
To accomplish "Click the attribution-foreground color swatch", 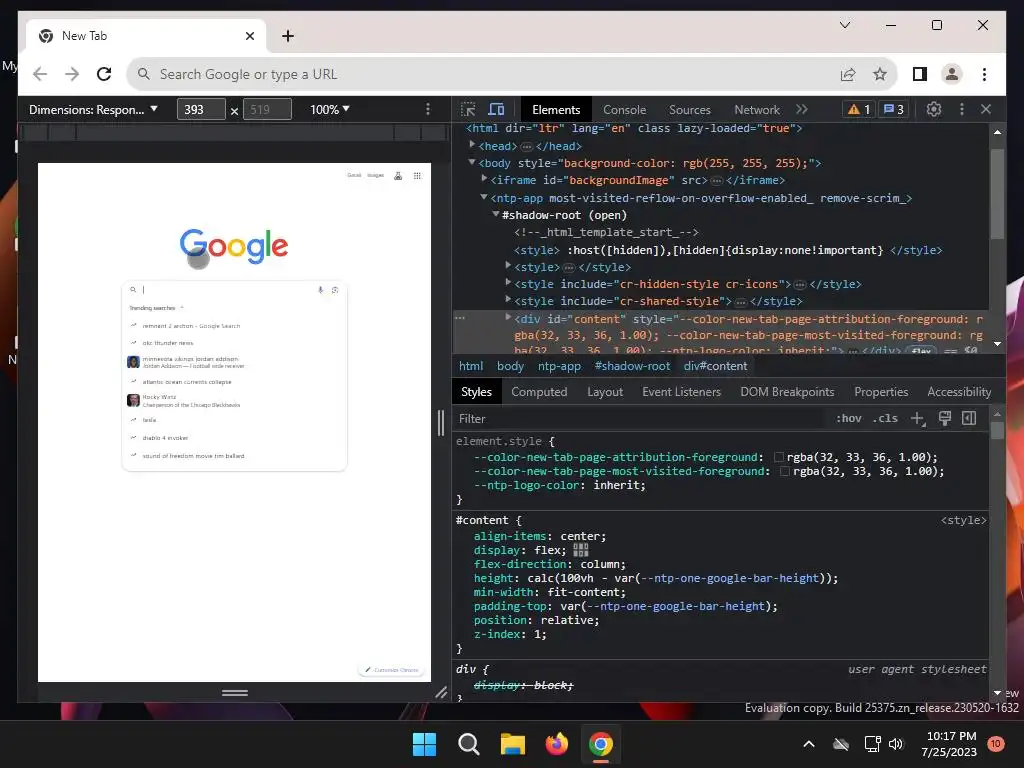I will click(778, 457).
